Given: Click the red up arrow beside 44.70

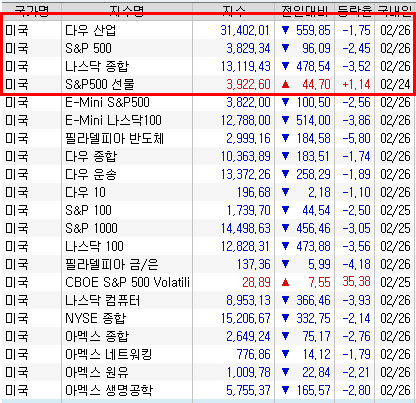Looking at the screenshot, I should (x=285, y=85).
